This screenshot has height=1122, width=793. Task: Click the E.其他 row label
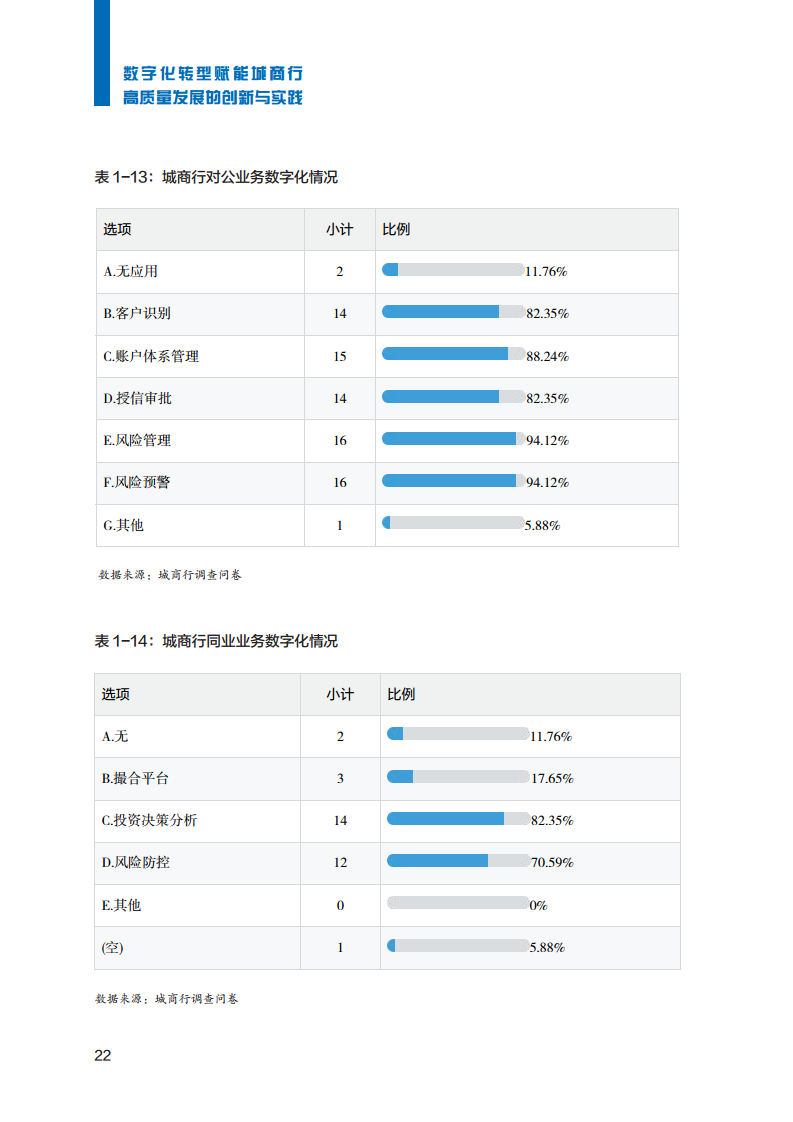[x=122, y=905]
